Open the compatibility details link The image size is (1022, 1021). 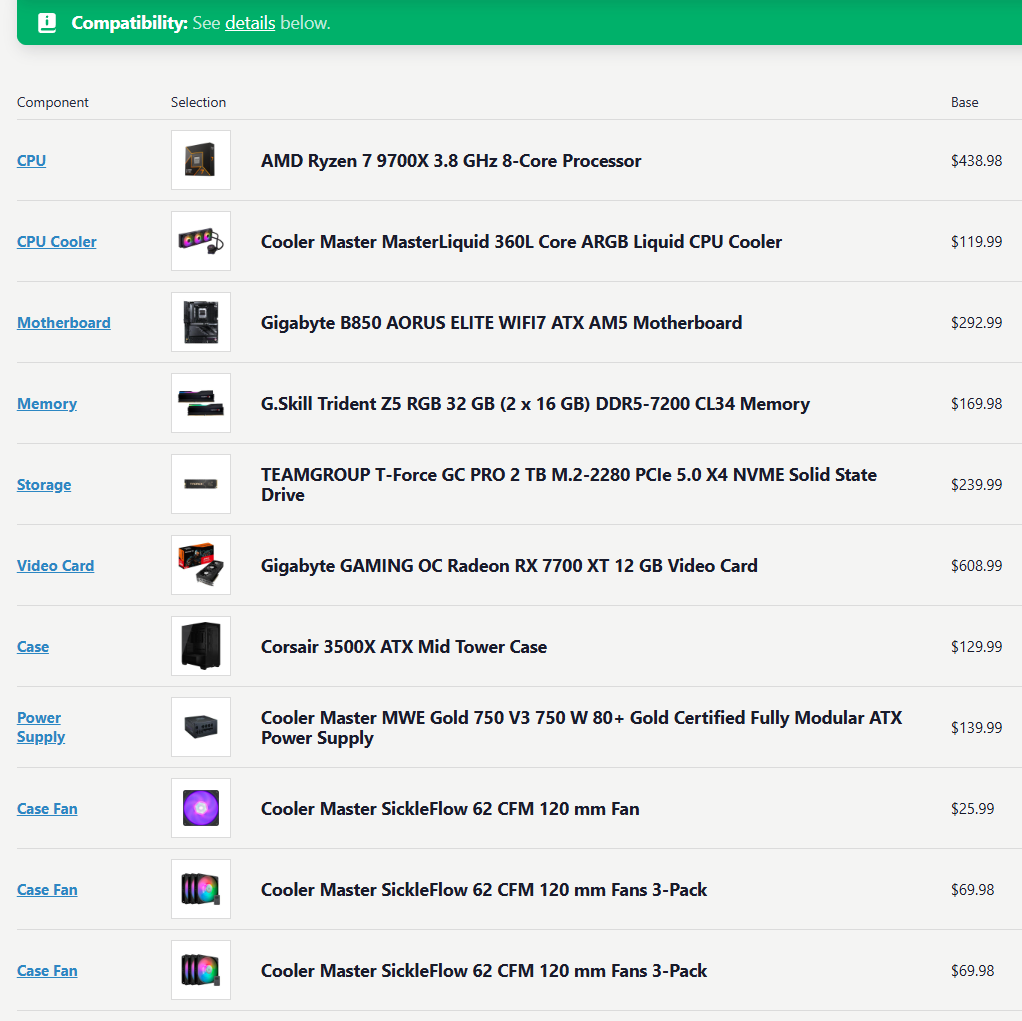(250, 23)
